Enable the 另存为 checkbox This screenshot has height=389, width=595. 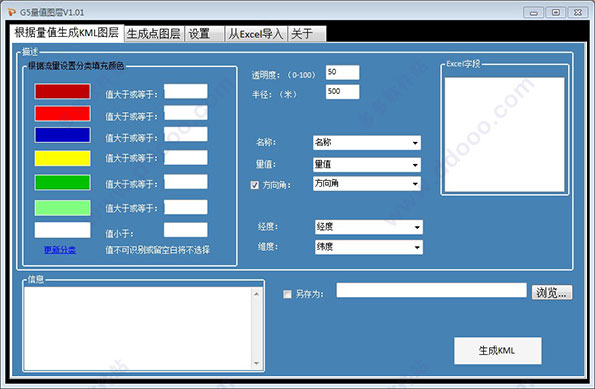(x=288, y=294)
